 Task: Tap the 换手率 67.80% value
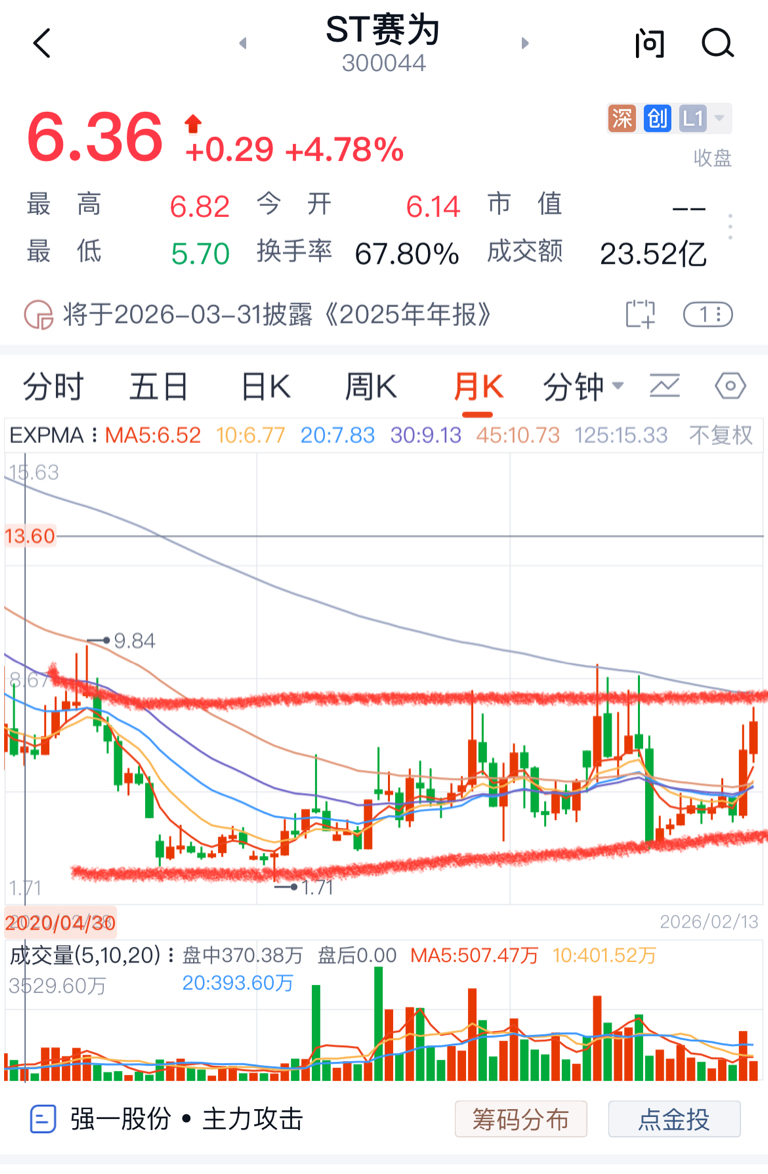406,254
